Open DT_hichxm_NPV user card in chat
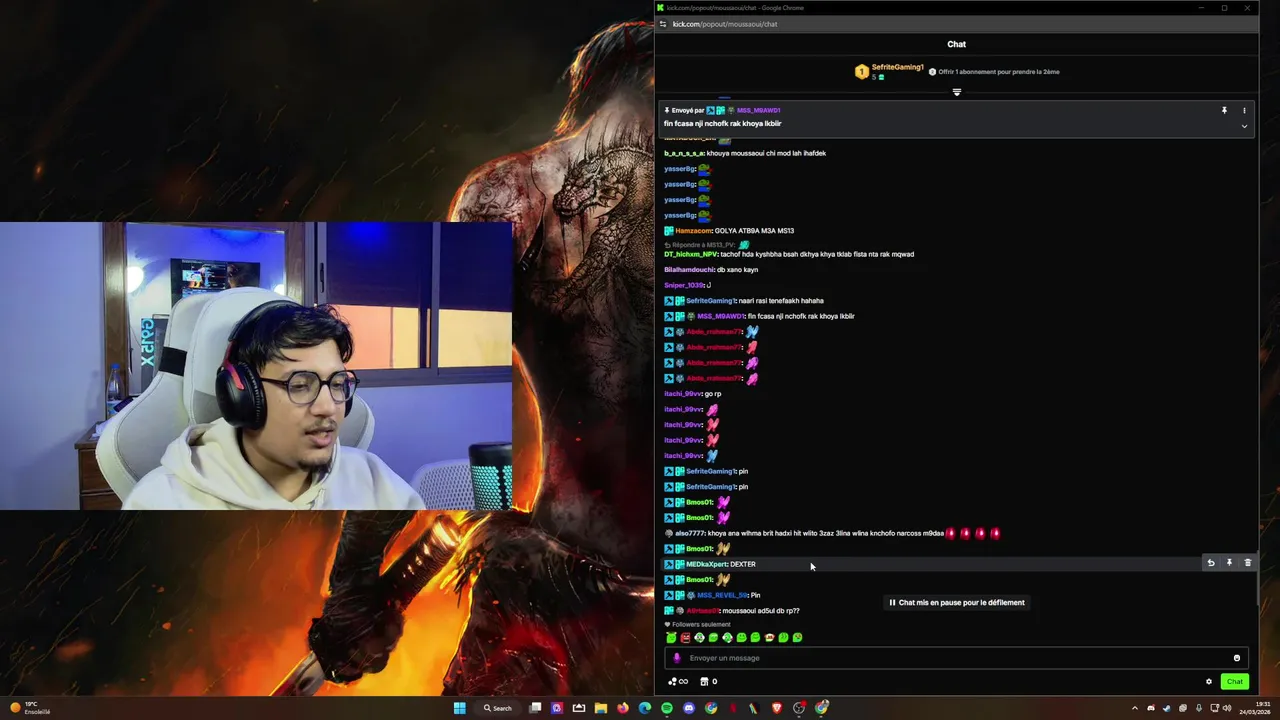The width and height of the screenshot is (1280, 720). 691,254
